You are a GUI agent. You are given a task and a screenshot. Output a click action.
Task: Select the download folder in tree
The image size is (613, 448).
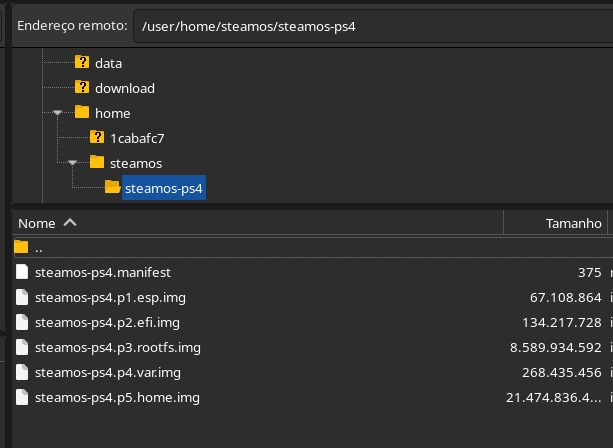(x=125, y=88)
